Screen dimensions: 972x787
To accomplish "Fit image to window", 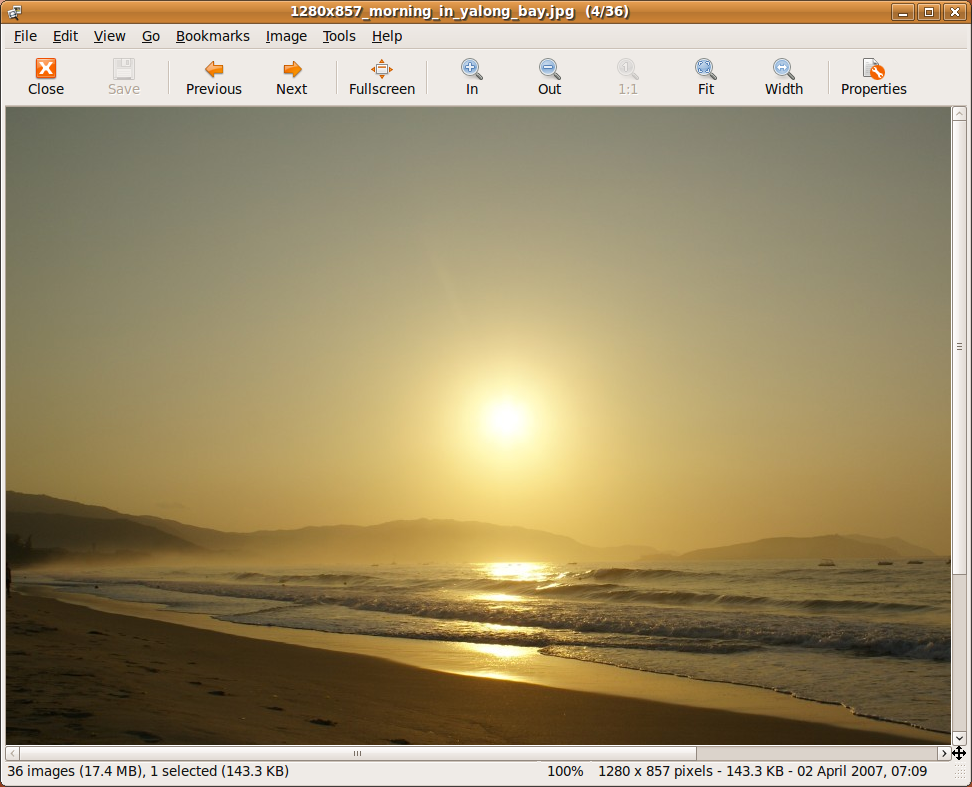I will tap(705, 77).
